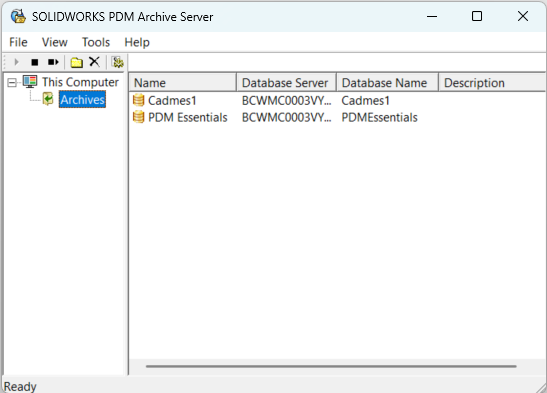The height and width of the screenshot is (393, 547).
Task: Click the This Computer monitor icon
Action: (30, 82)
